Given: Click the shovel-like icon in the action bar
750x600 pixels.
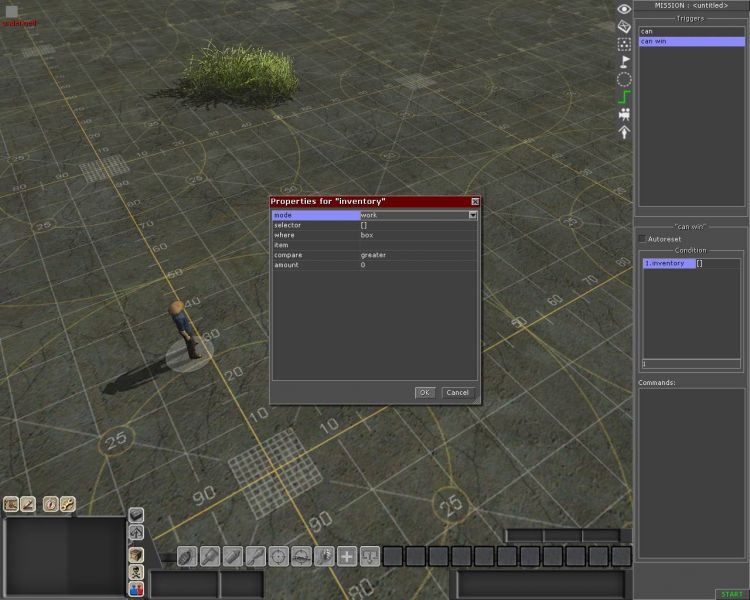Looking at the screenshot, I should point(255,556).
